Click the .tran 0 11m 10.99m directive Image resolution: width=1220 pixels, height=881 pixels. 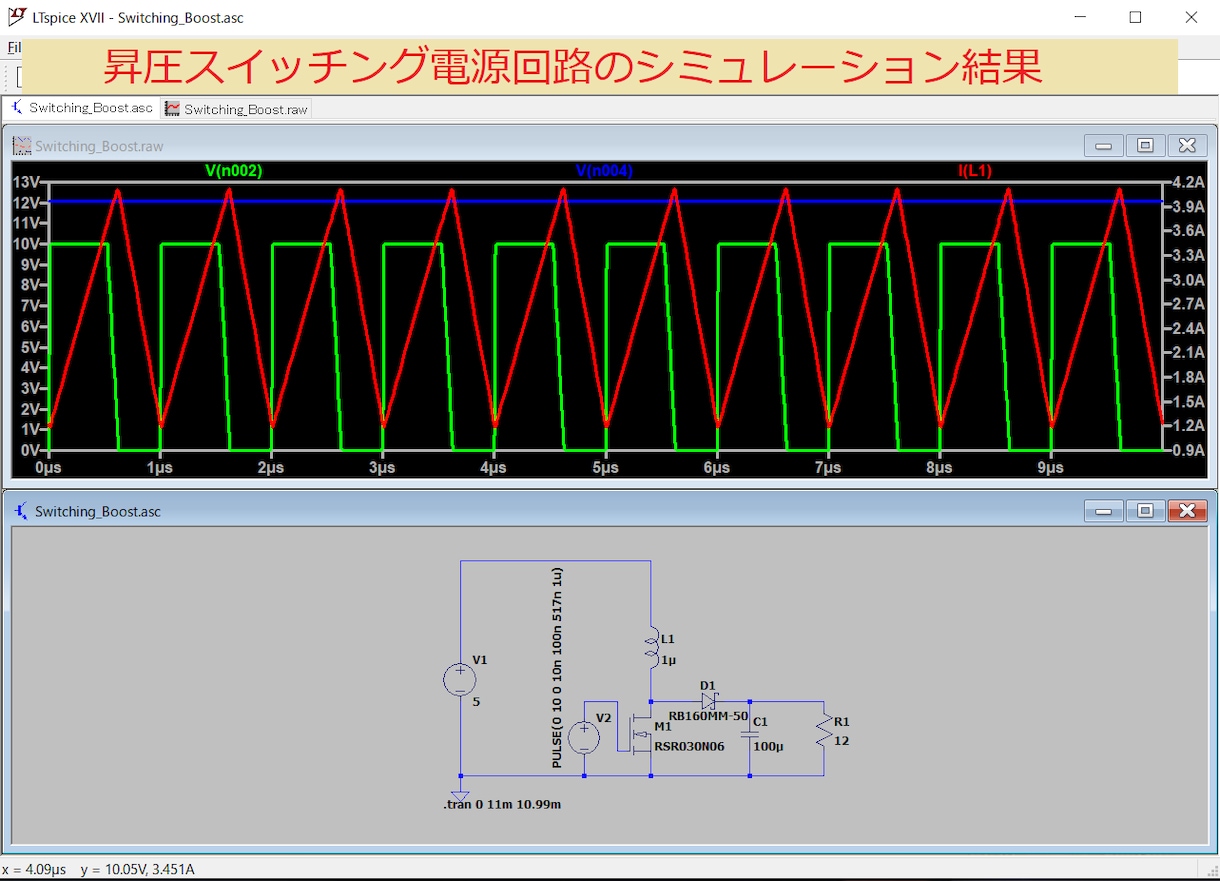click(x=502, y=804)
